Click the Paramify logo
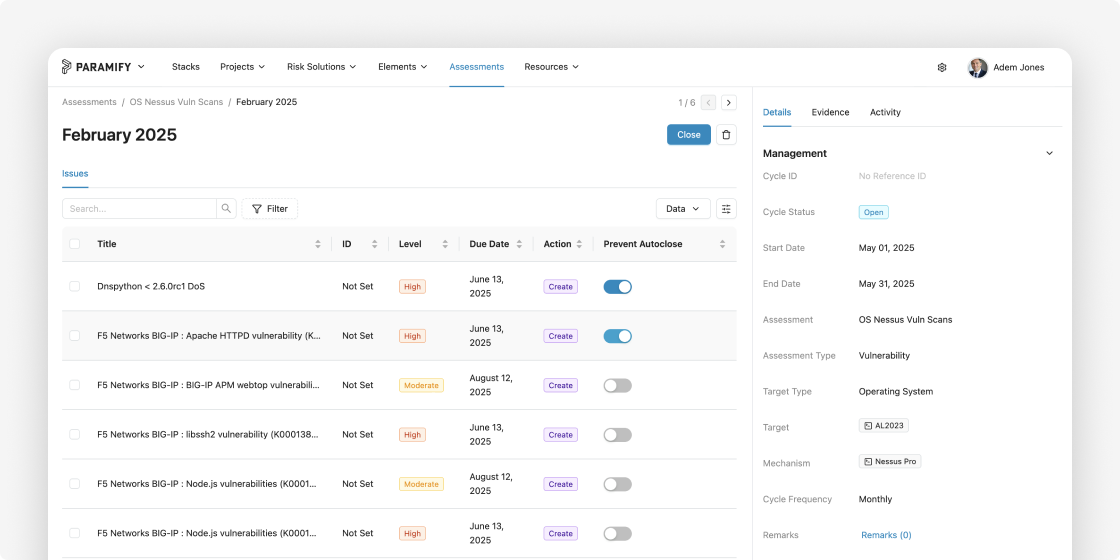1120x560 pixels. [96, 66]
